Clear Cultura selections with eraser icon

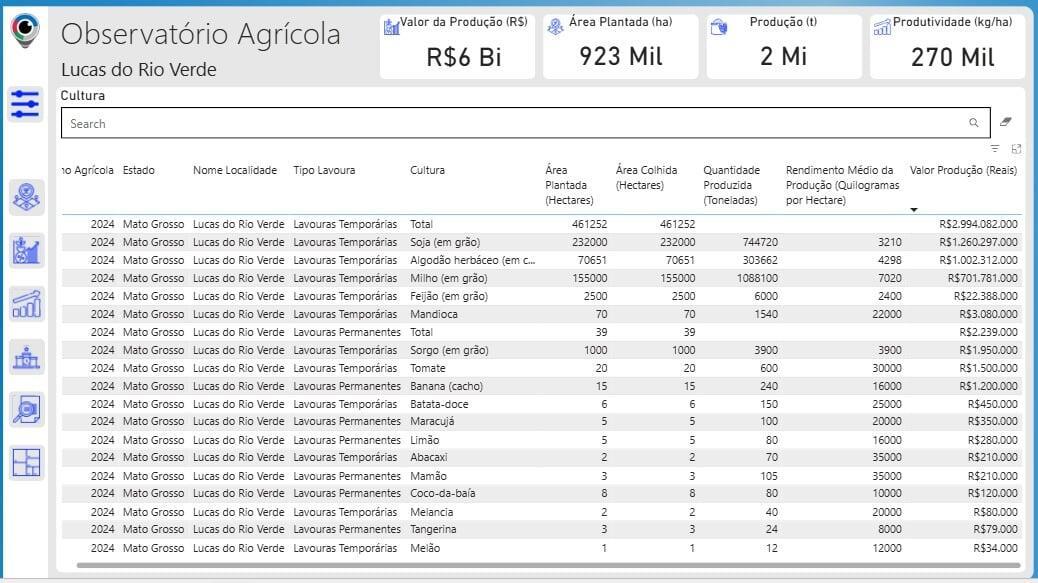pyautogui.click(x=1006, y=122)
